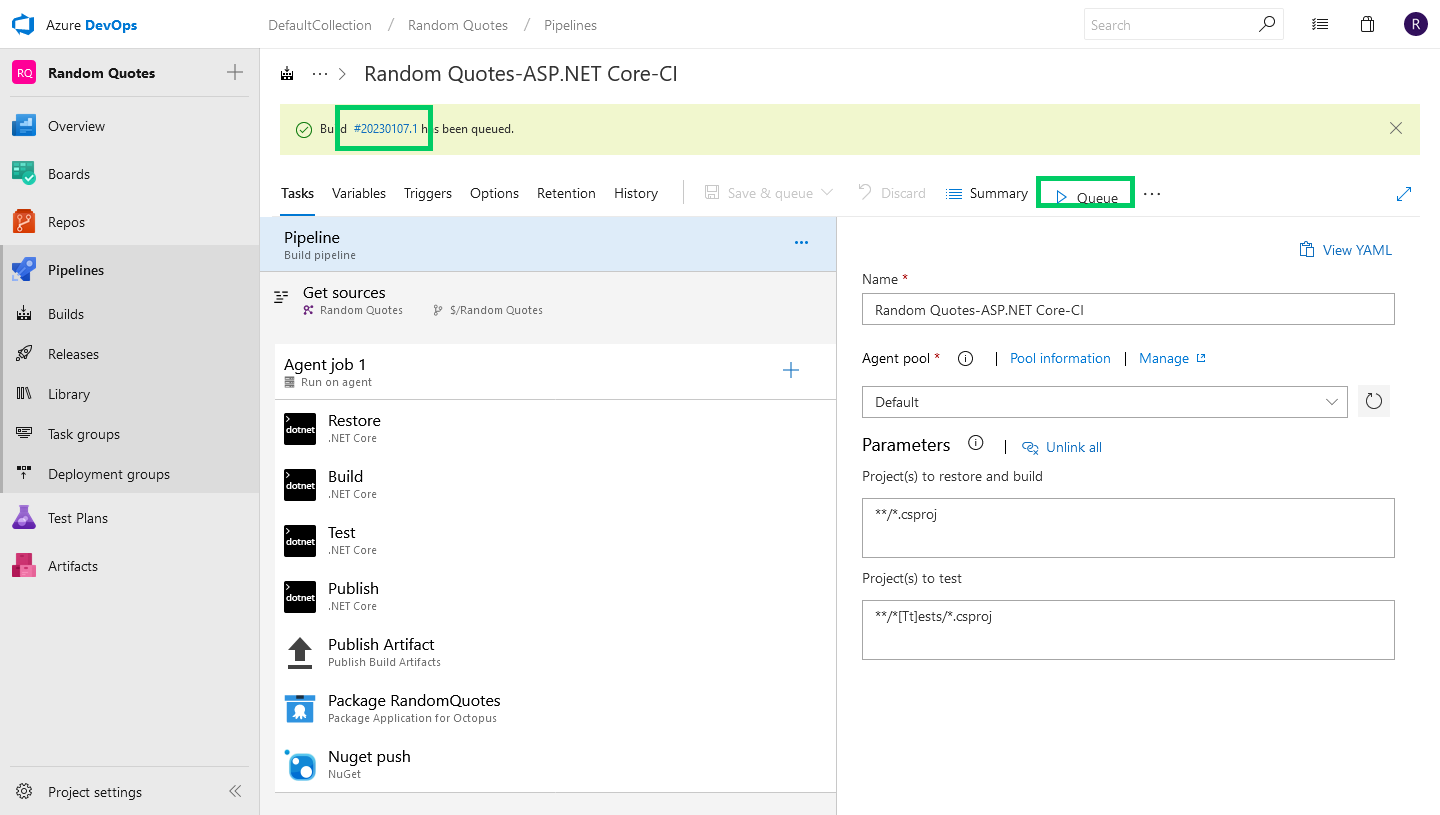The height and width of the screenshot is (815, 1440).
Task: Switch to the Triggers tab
Action: 428,193
